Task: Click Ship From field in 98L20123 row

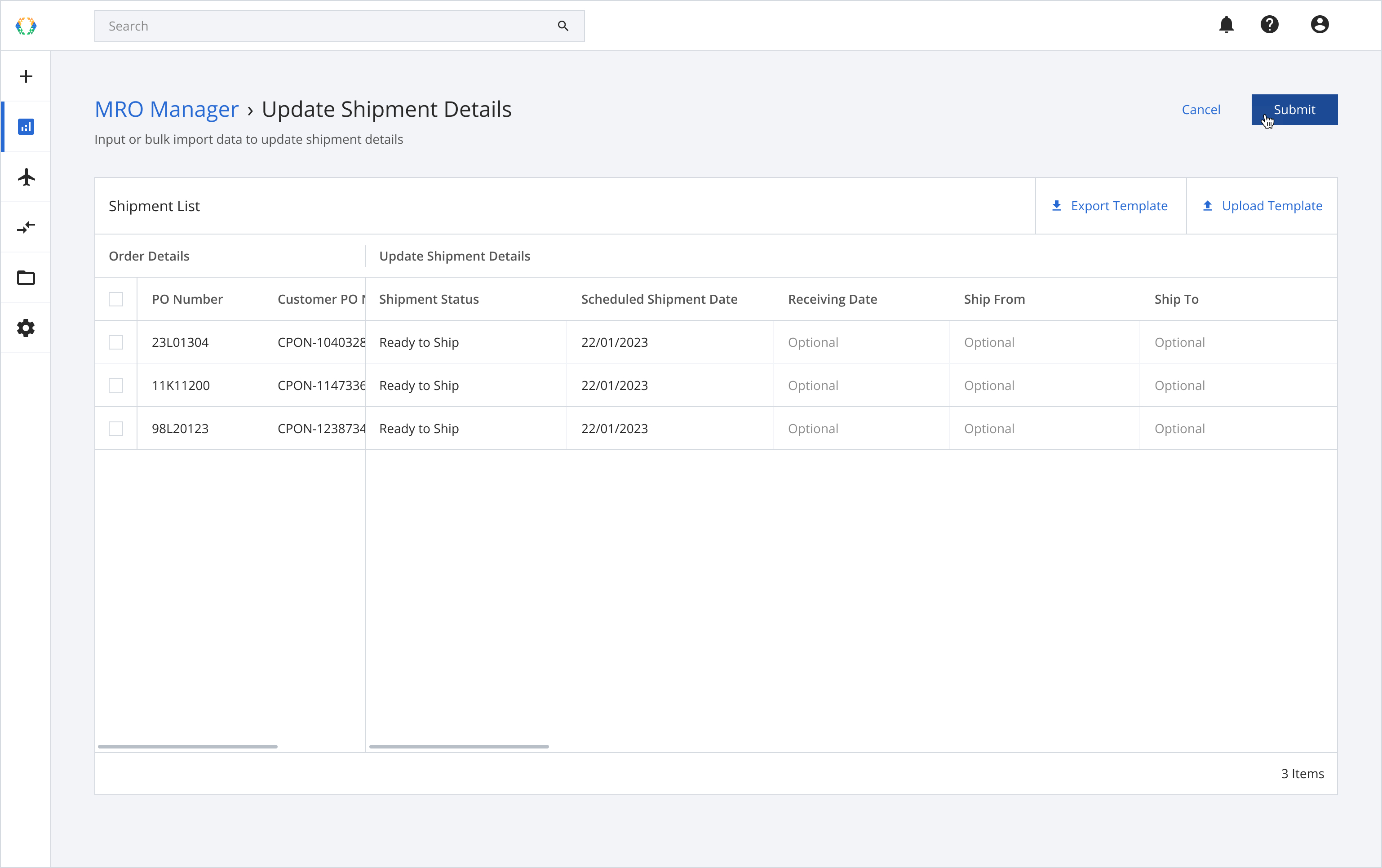Action: [1045, 428]
